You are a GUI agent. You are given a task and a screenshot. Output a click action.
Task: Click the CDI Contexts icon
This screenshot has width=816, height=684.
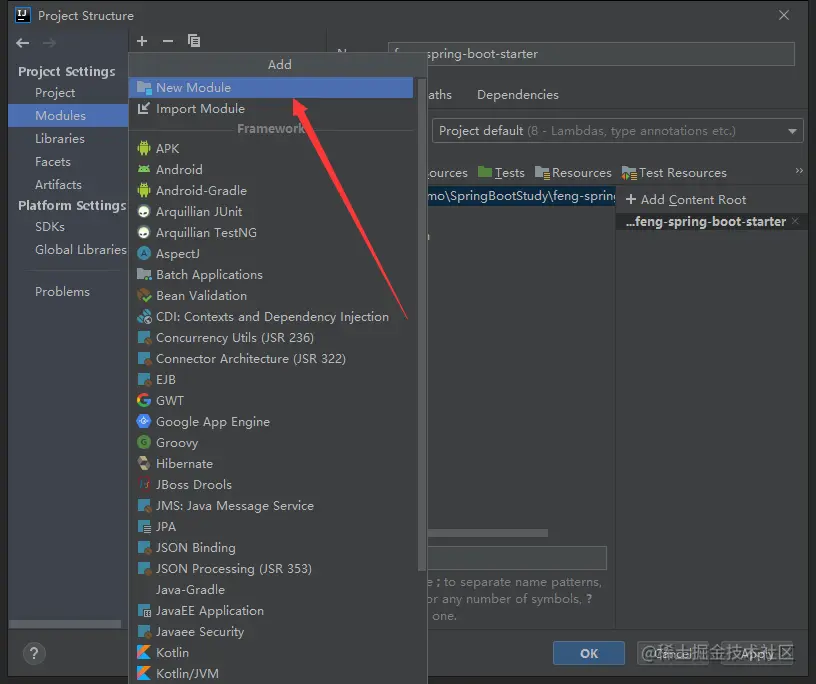(x=144, y=316)
